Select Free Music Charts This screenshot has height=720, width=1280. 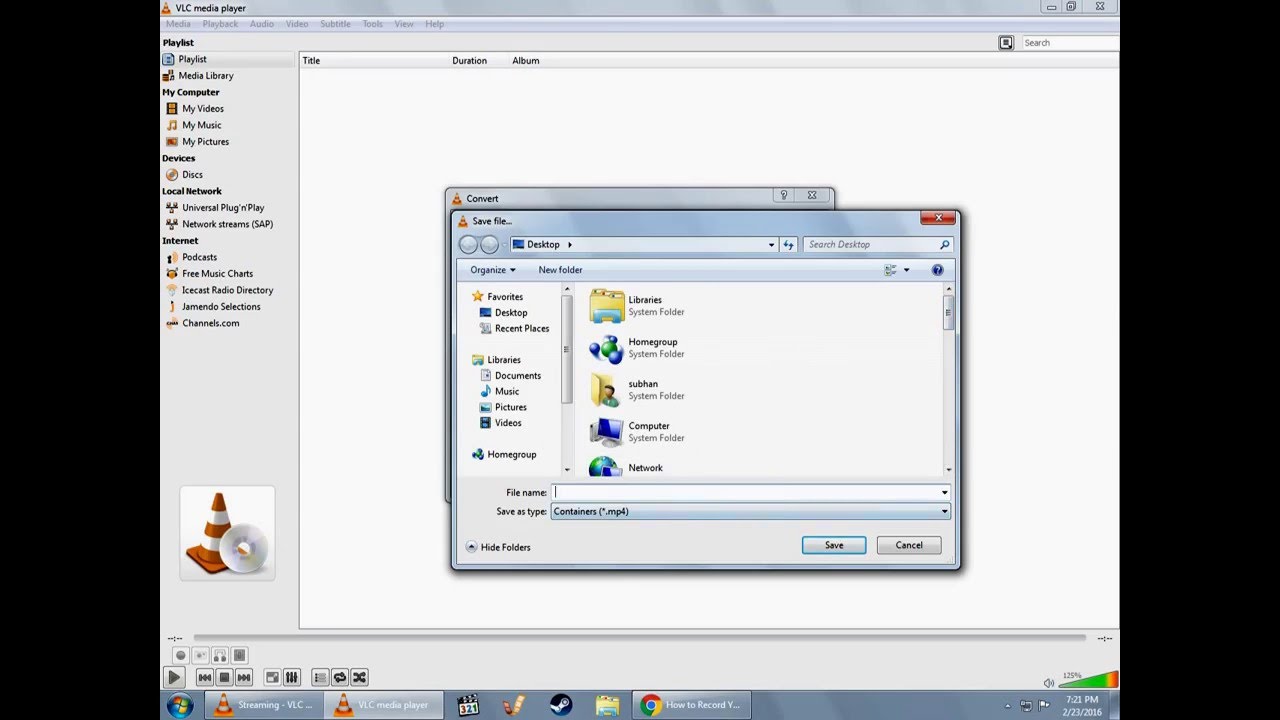pos(217,274)
